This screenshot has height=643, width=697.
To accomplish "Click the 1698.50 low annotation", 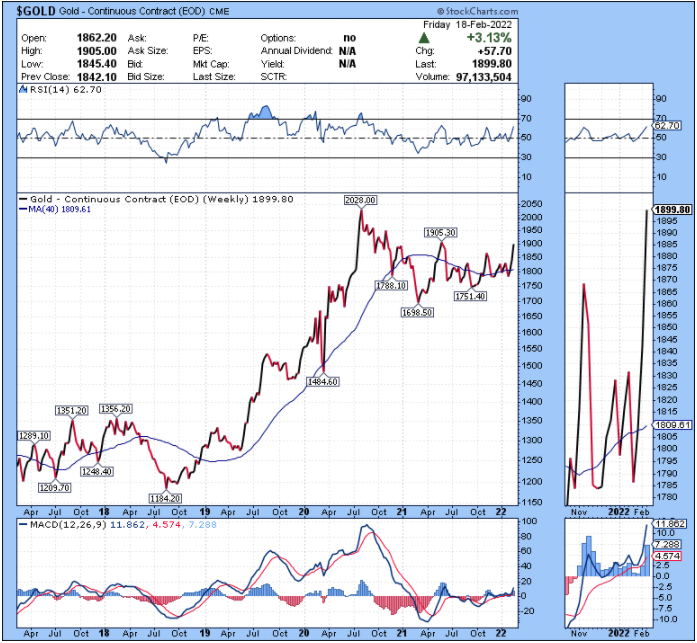I will pos(419,312).
